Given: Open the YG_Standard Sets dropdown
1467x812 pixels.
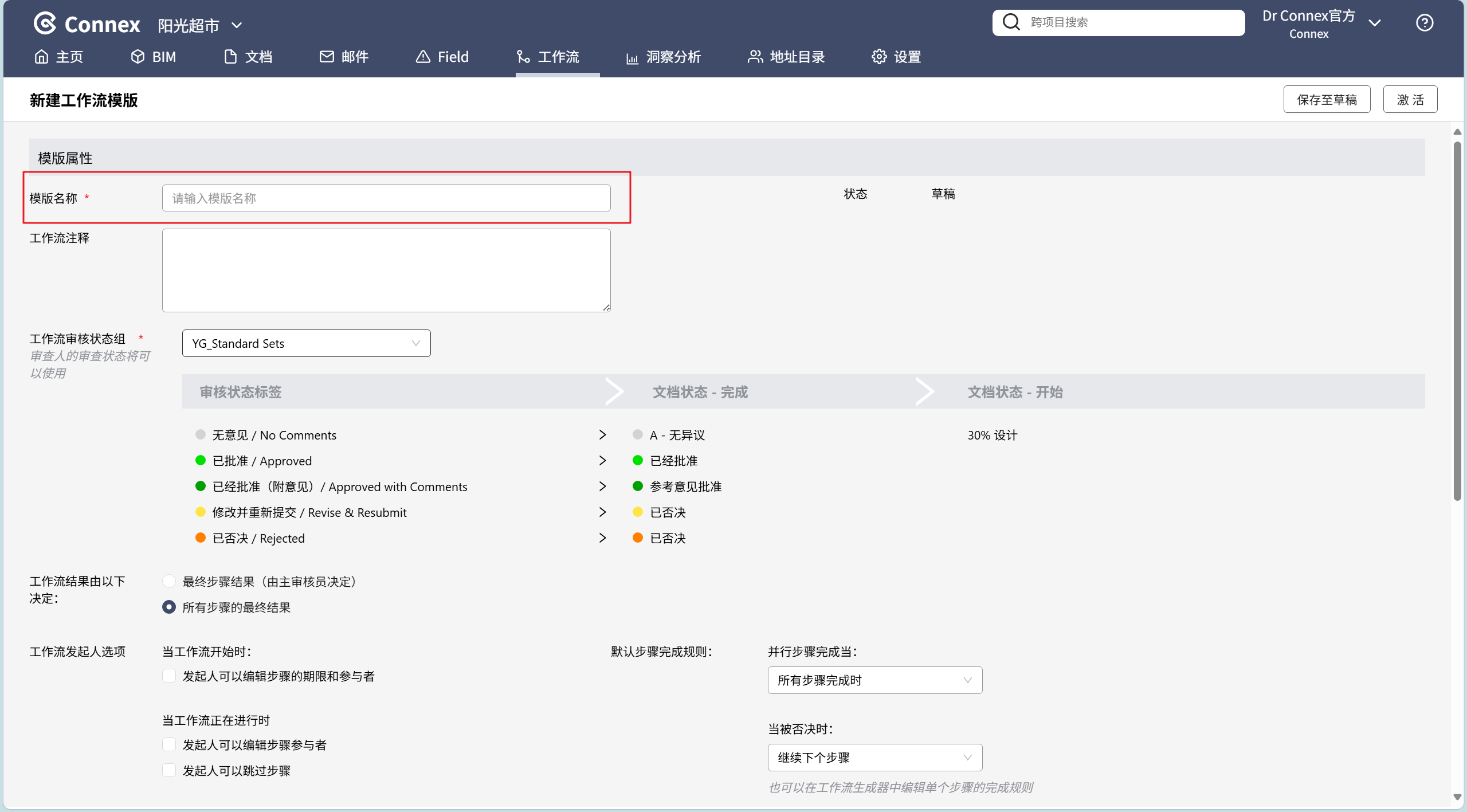Looking at the screenshot, I should click(x=306, y=343).
